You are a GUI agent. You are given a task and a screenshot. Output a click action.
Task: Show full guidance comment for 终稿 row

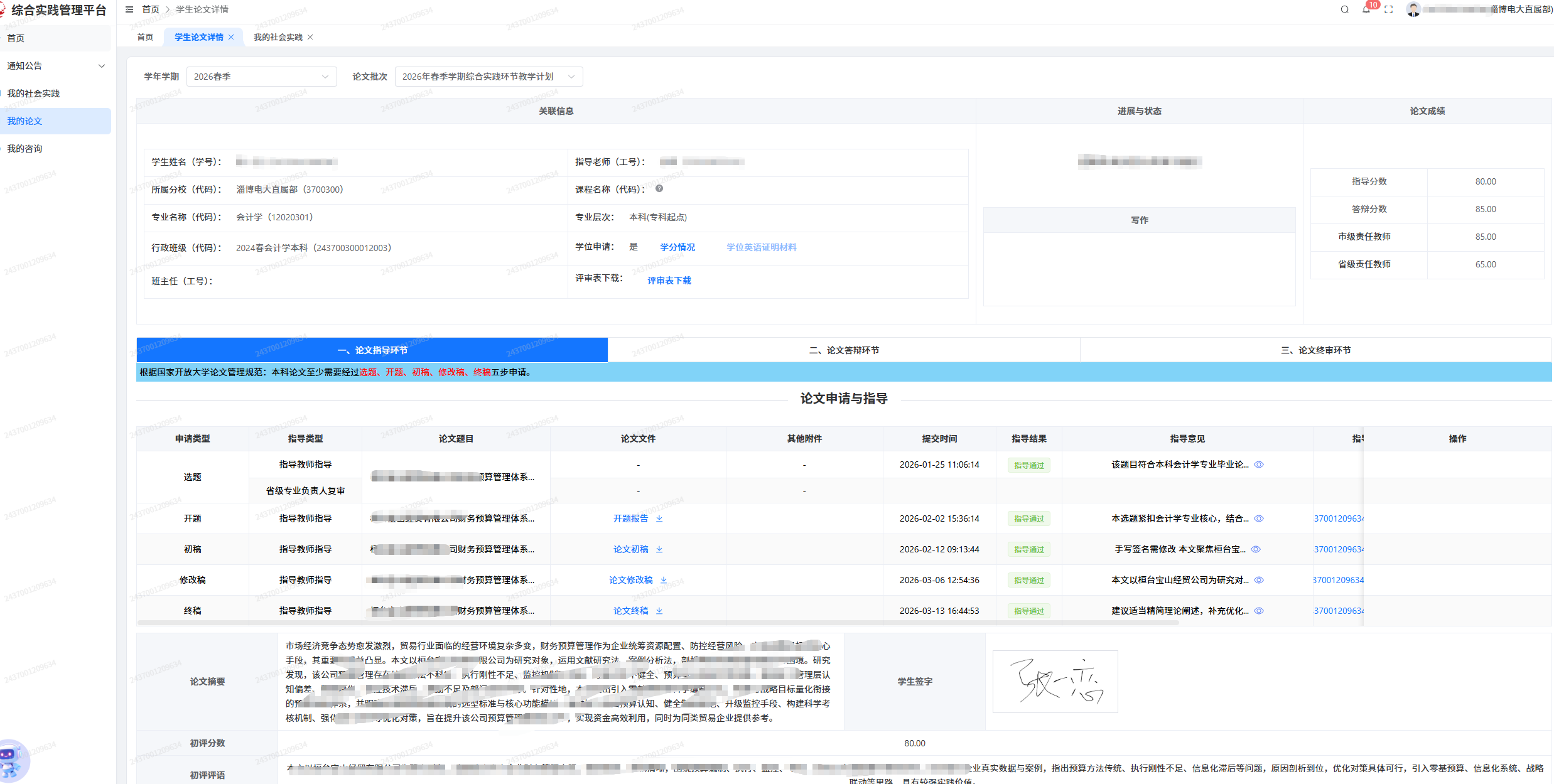coord(1259,611)
